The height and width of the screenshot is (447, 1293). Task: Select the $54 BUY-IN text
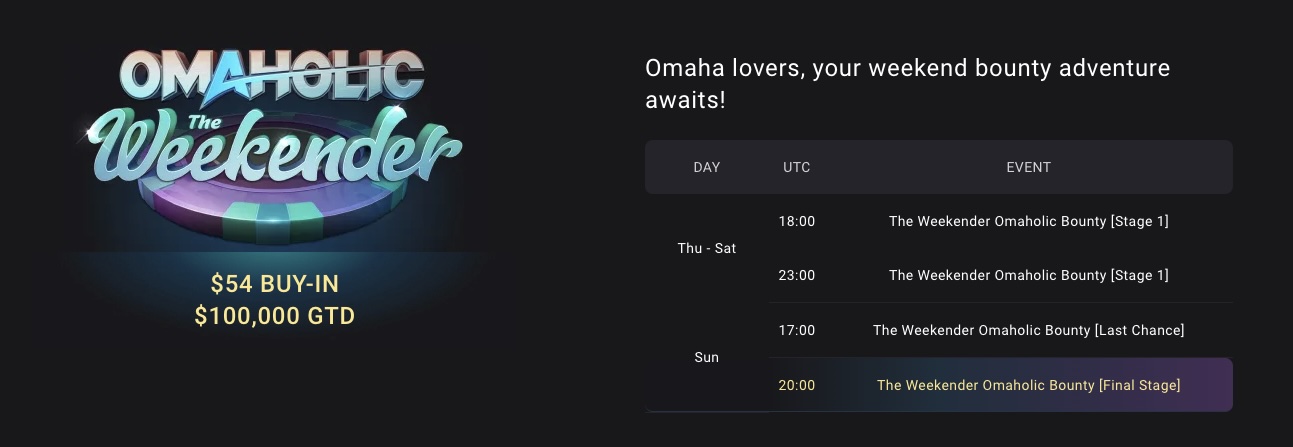click(x=275, y=283)
